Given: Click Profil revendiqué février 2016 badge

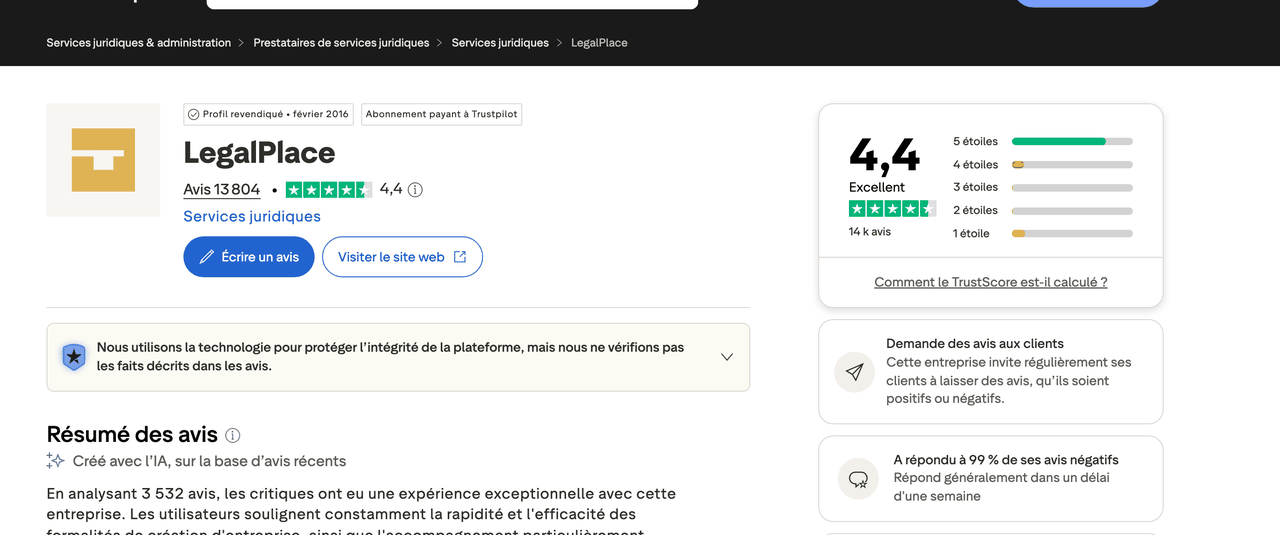Looking at the screenshot, I should click(x=268, y=114).
